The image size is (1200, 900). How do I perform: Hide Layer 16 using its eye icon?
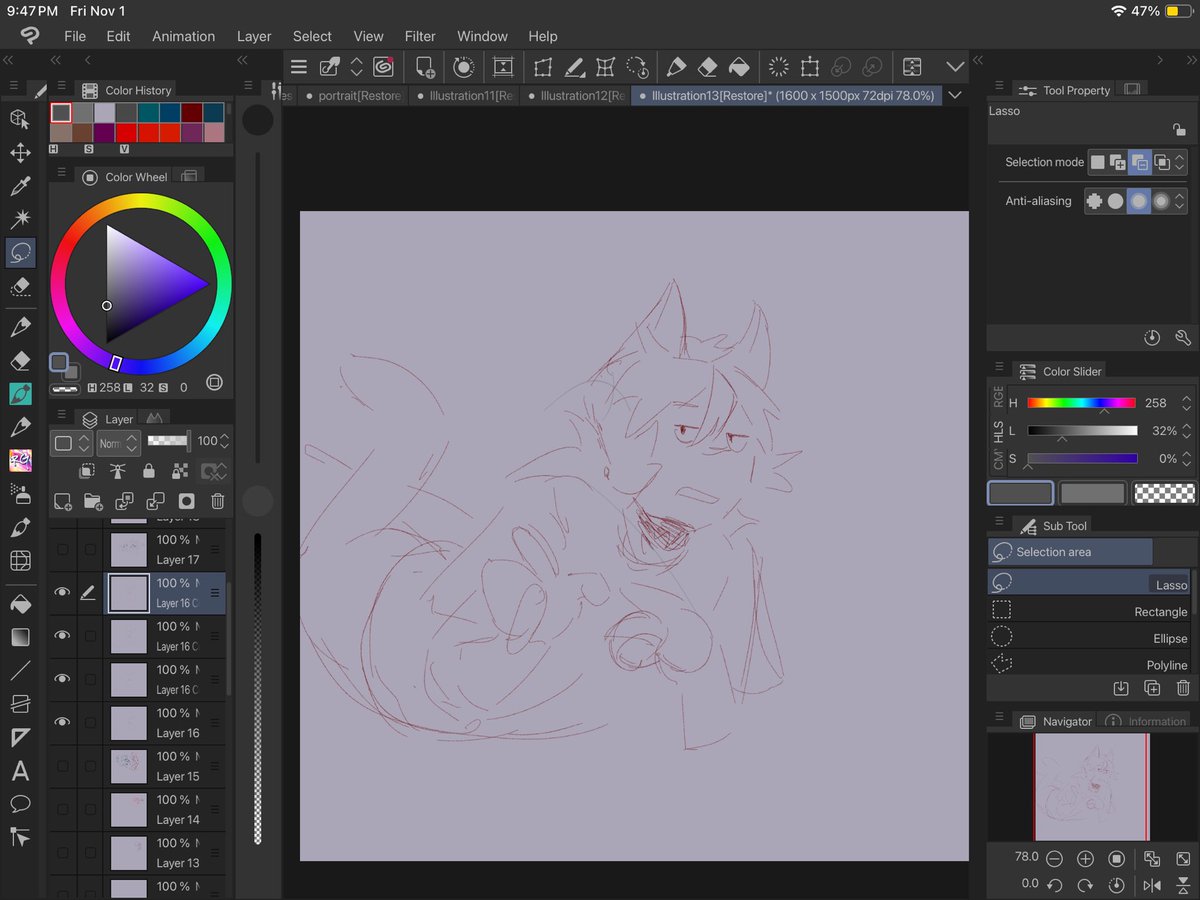click(x=62, y=722)
